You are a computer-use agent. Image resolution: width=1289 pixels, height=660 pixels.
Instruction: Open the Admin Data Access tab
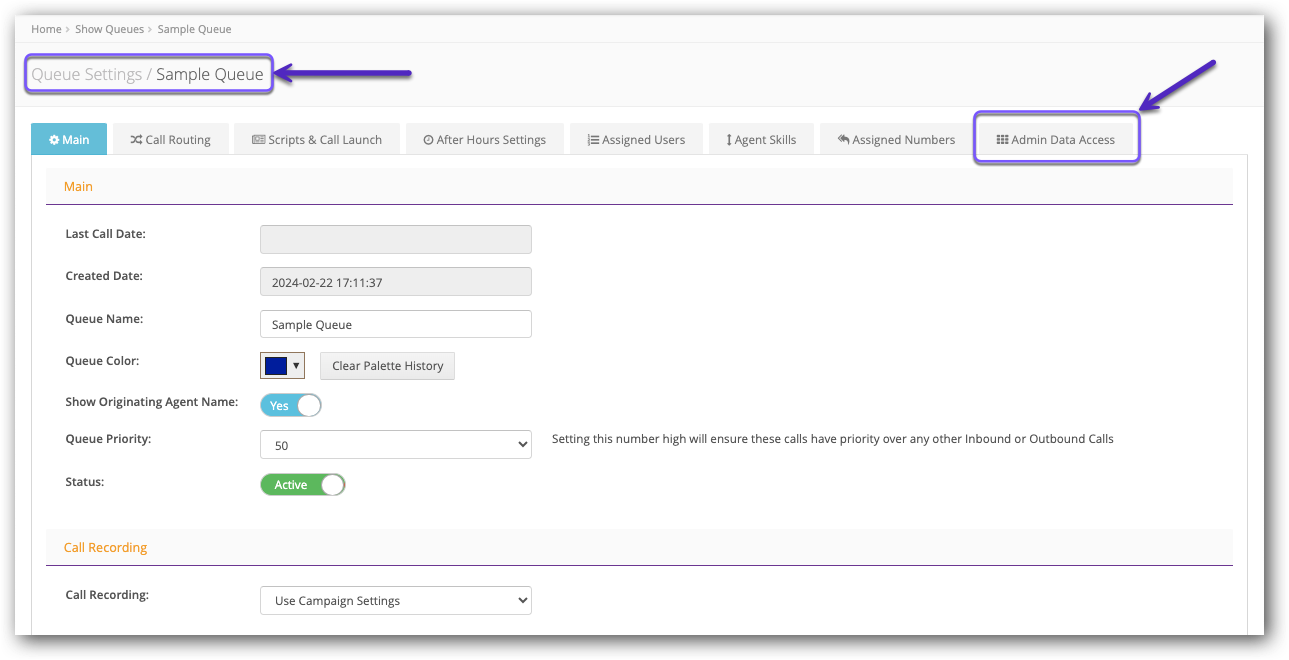[x=1056, y=139]
